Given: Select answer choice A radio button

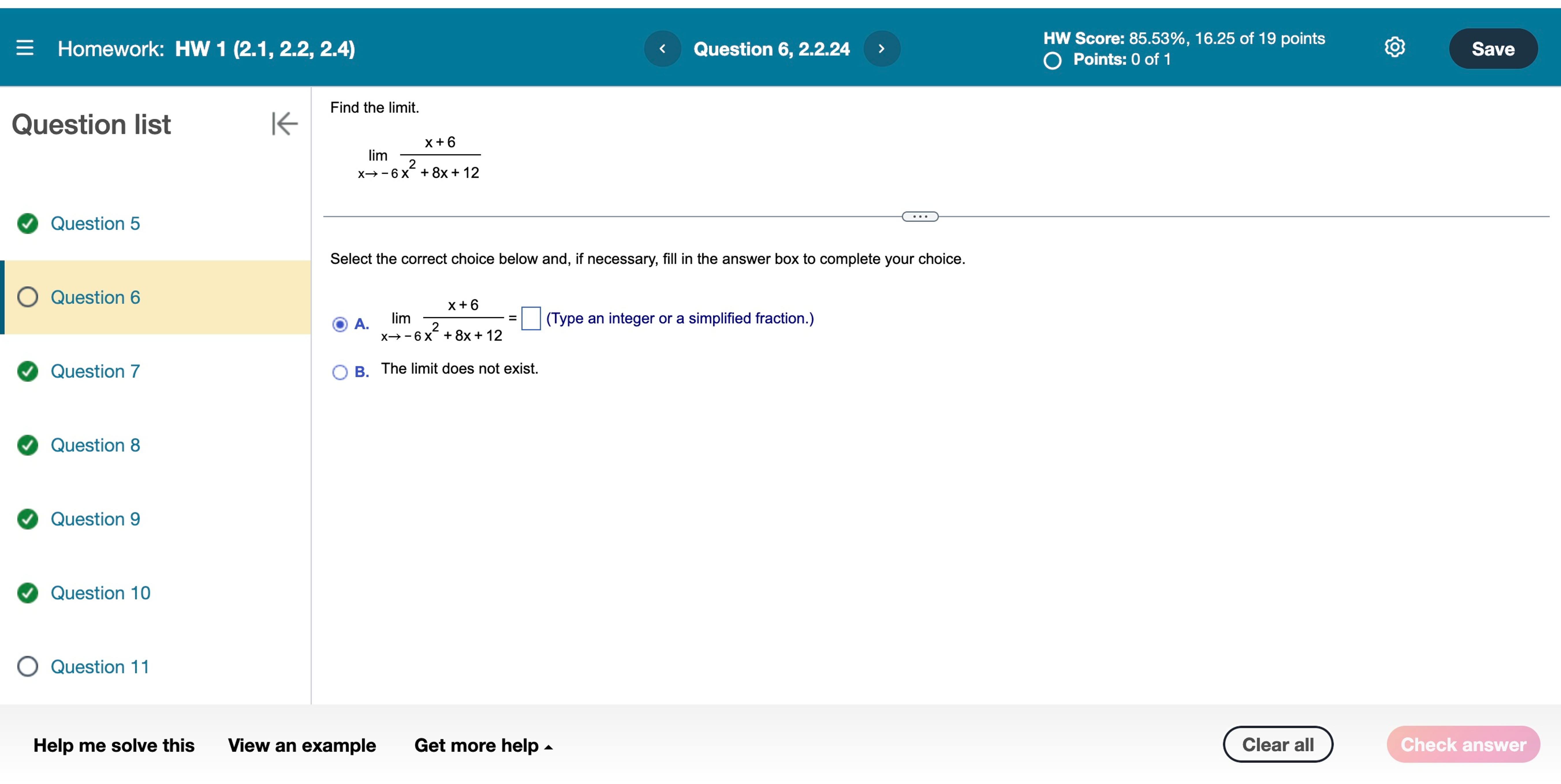Looking at the screenshot, I should [340, 324].
